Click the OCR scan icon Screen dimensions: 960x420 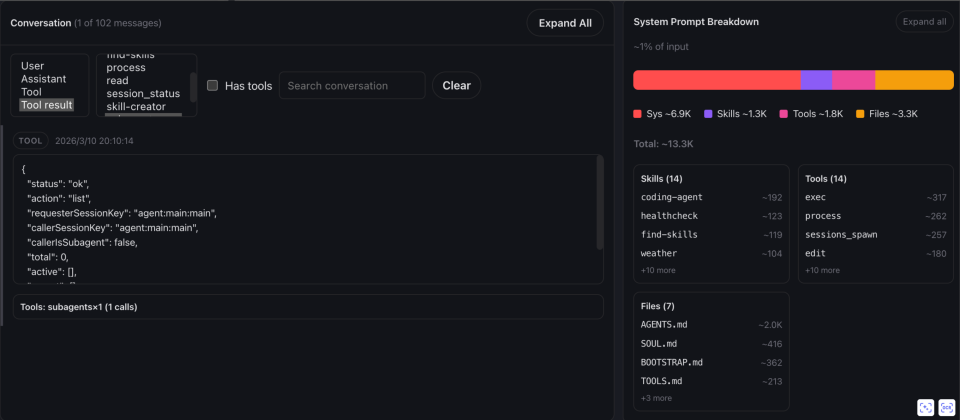(x=947, y=407)
